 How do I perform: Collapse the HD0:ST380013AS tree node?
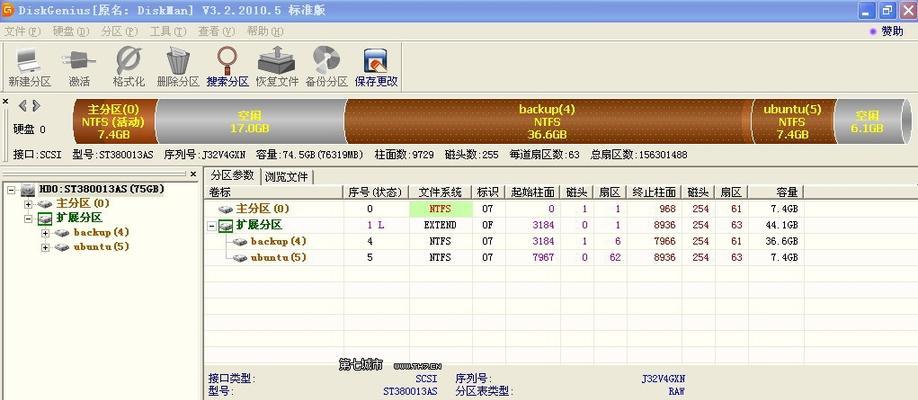[12, 190]
